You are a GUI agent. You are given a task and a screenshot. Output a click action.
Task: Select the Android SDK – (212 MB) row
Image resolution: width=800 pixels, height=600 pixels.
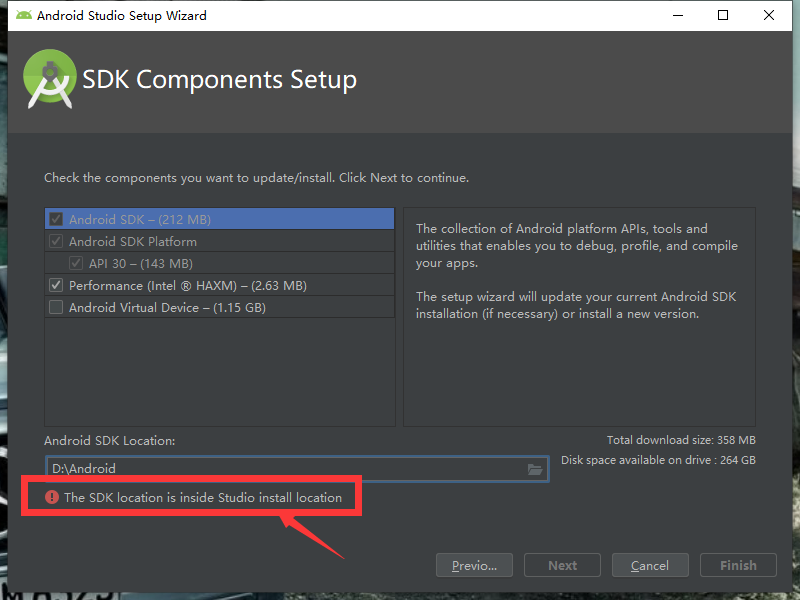point(219,219)
